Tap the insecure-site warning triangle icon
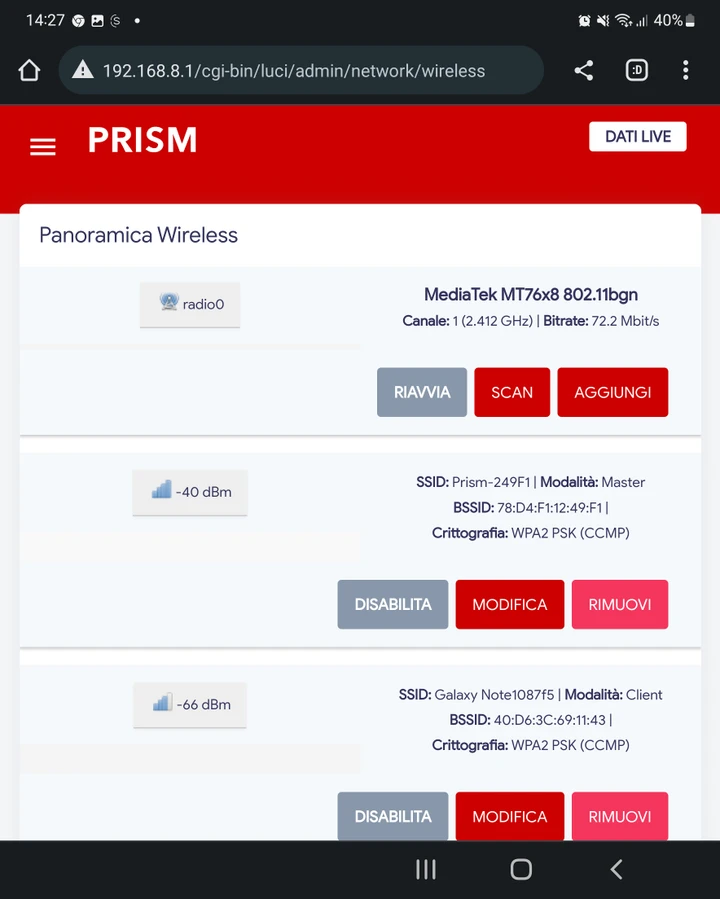Viewport: 720px width, 899px height. coord(83,70)
